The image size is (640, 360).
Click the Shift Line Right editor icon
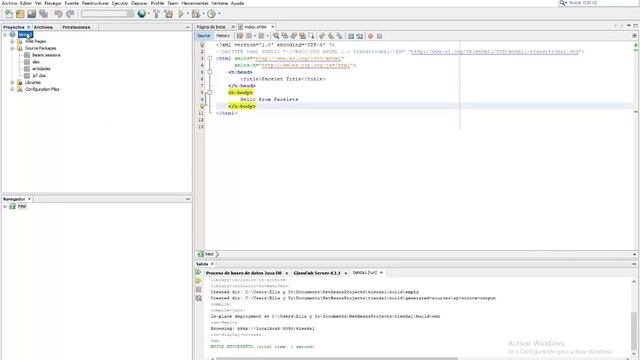click(x=360, y=36)
